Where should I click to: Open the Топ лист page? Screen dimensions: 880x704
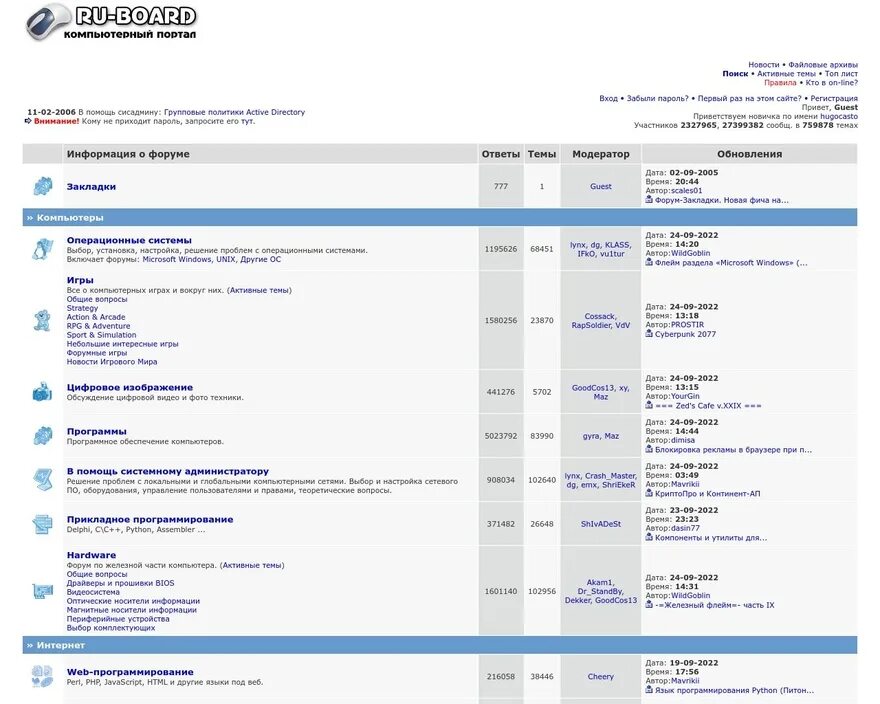point(841,74)
